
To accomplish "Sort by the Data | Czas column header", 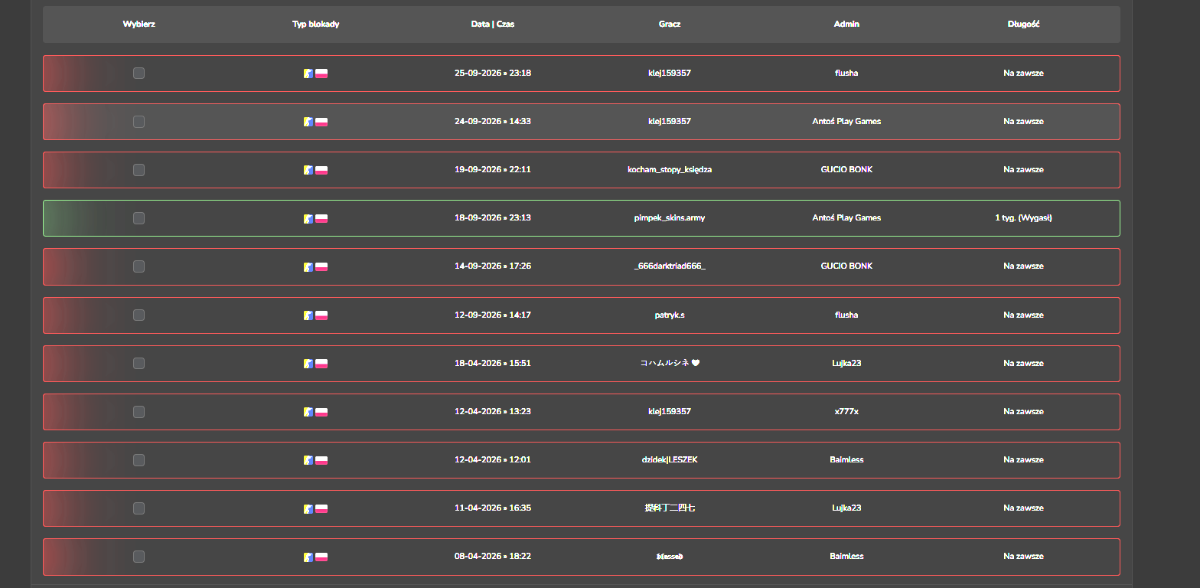I will (x=493, y=23).
